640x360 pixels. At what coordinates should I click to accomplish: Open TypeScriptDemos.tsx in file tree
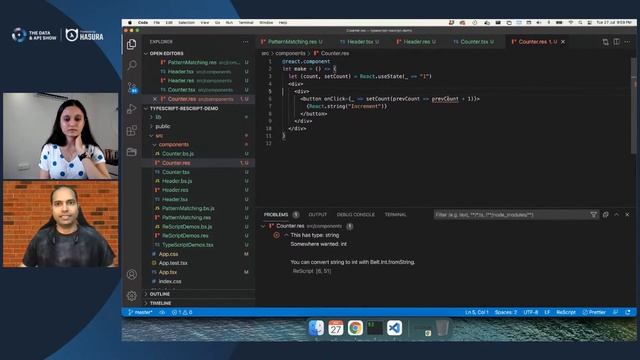[187, 245]
